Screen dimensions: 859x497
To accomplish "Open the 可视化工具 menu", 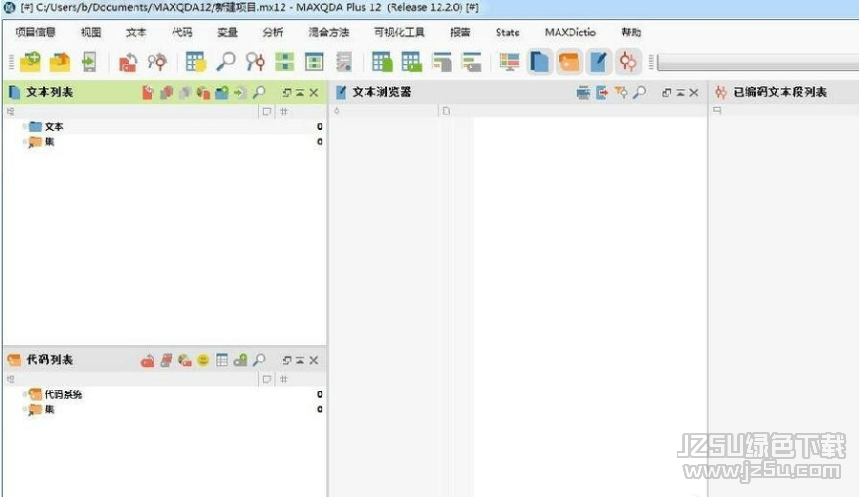I will coord(399,32).
